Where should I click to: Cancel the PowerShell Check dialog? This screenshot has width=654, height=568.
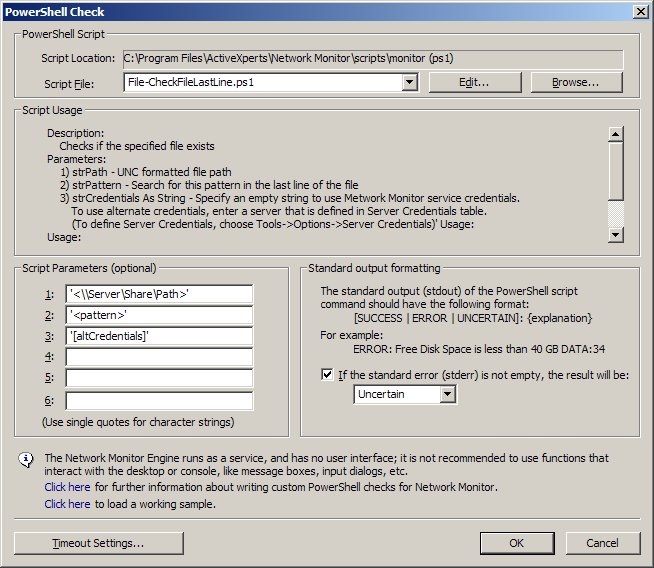pyautogui.click(x=603, y=543)
